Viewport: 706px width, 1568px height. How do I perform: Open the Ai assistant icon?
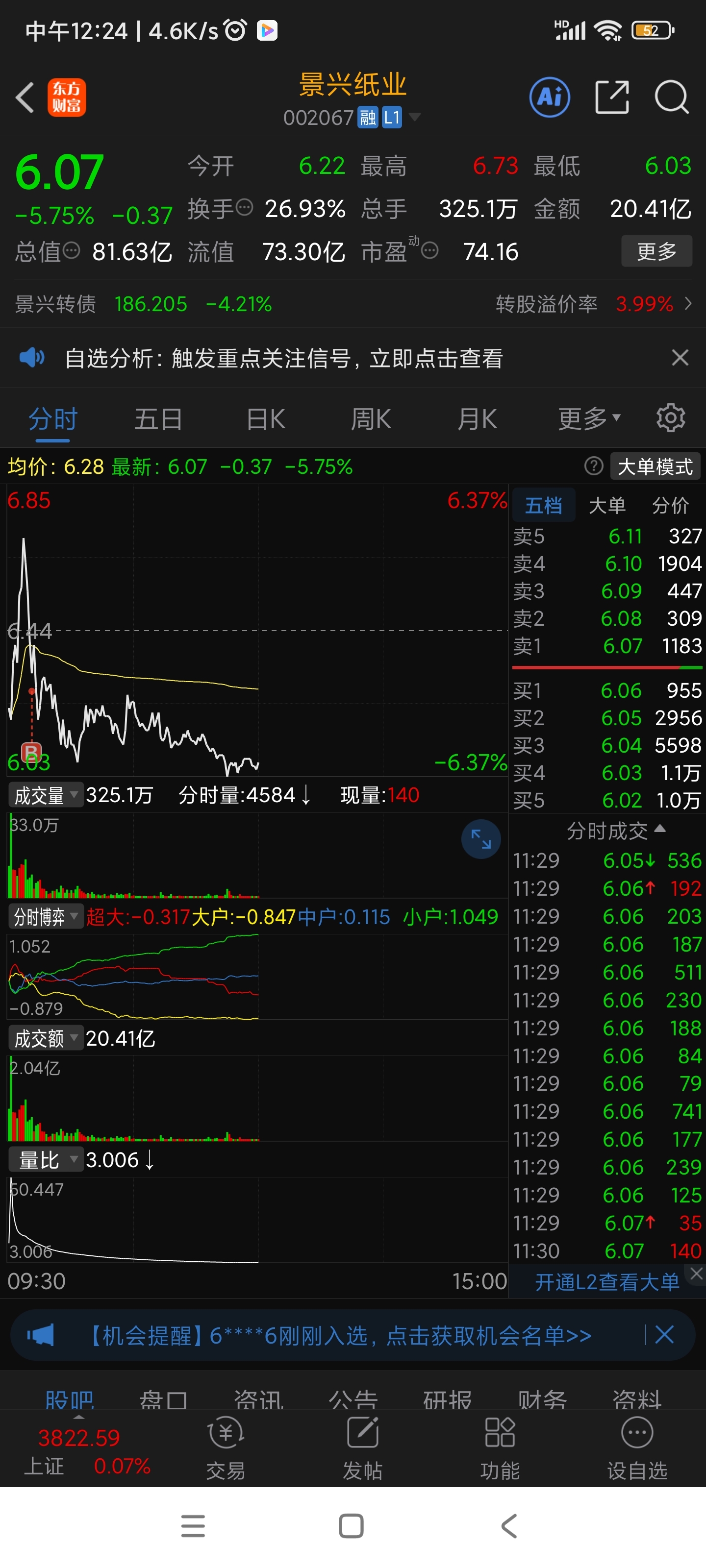pos(550,98)
